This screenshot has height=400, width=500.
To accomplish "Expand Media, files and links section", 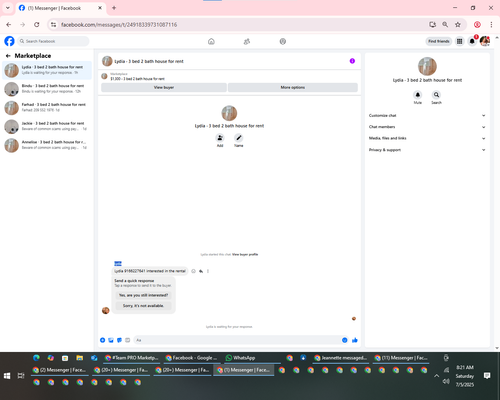I will (x=427, y=138).
